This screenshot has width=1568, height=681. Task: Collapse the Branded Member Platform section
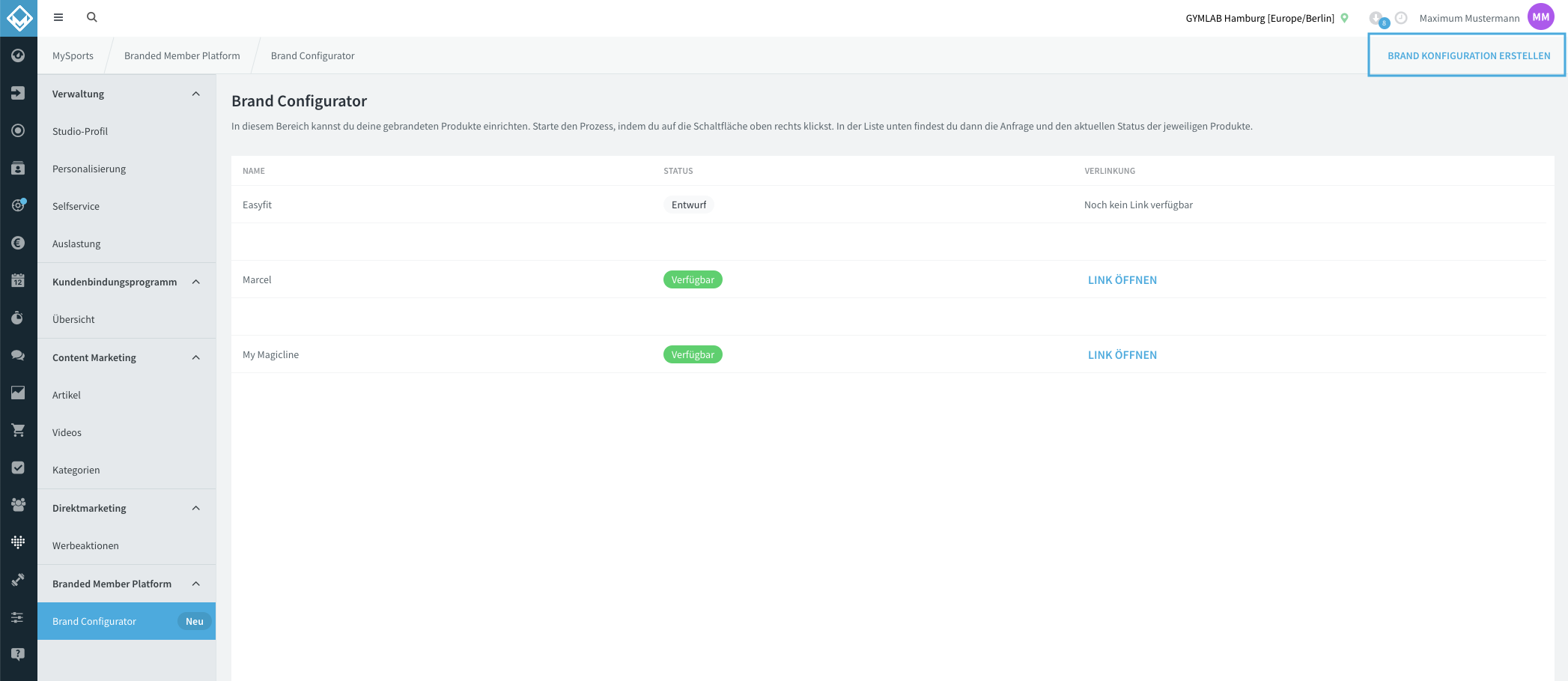[196, 584]
